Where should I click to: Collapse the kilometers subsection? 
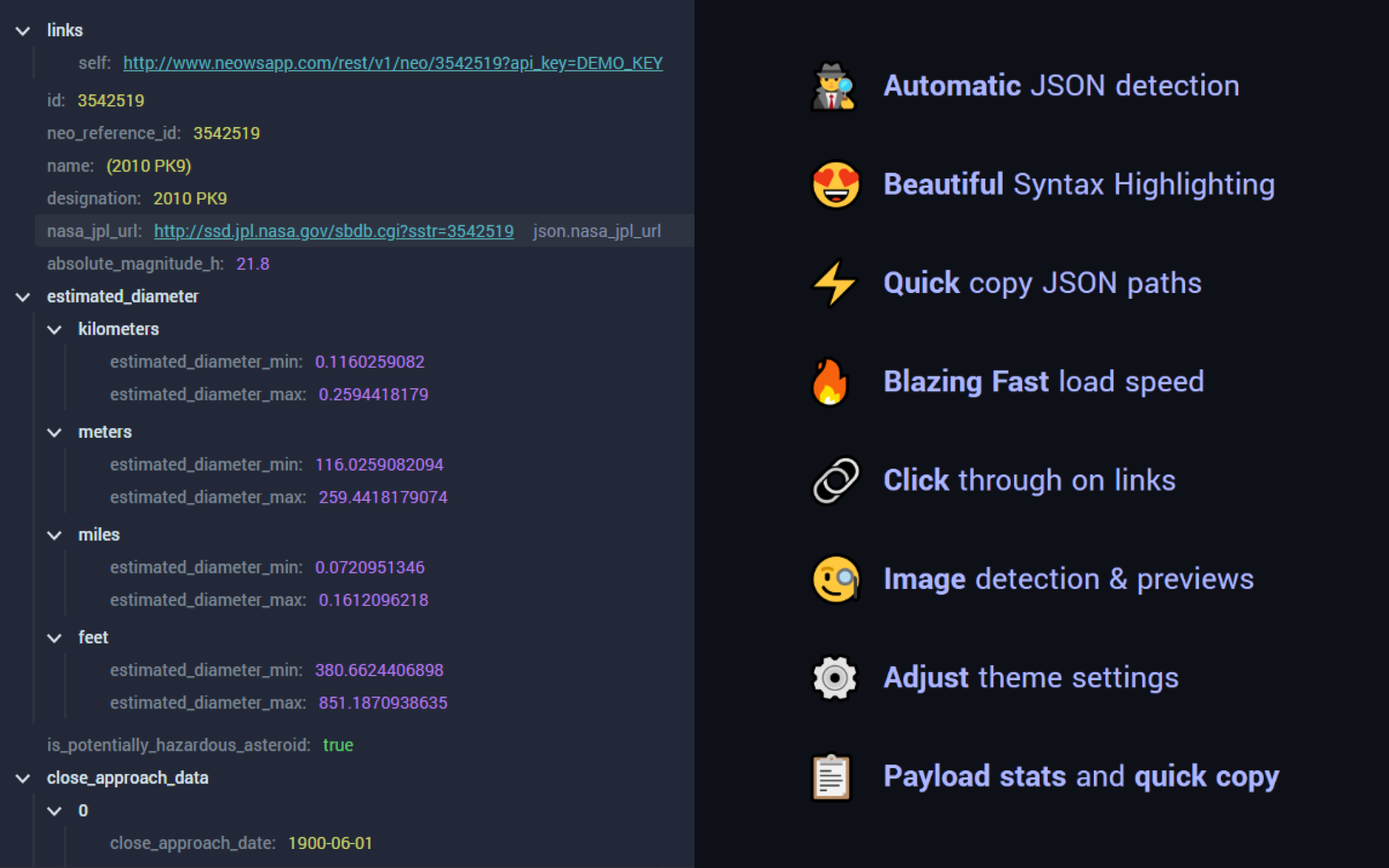pyautogui.click(x=55, y=330)
